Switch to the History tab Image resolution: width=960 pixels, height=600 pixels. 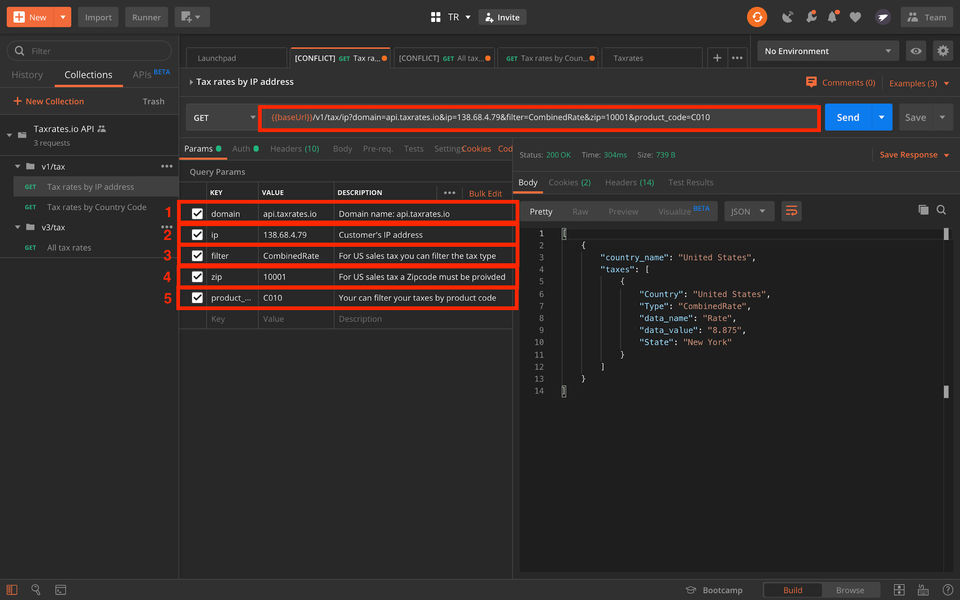[x=27, y=75]
